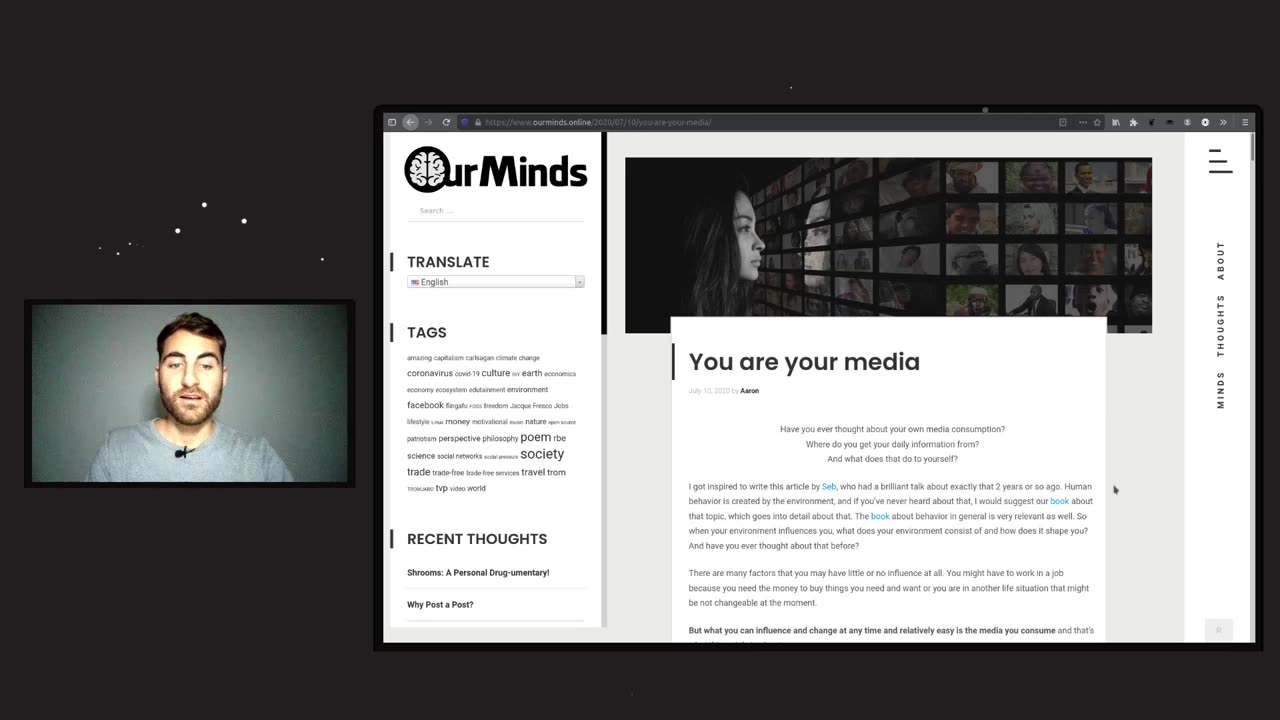Show more toolbar items overflow chevron
1280x720 pixels.
click(1223, 122)
